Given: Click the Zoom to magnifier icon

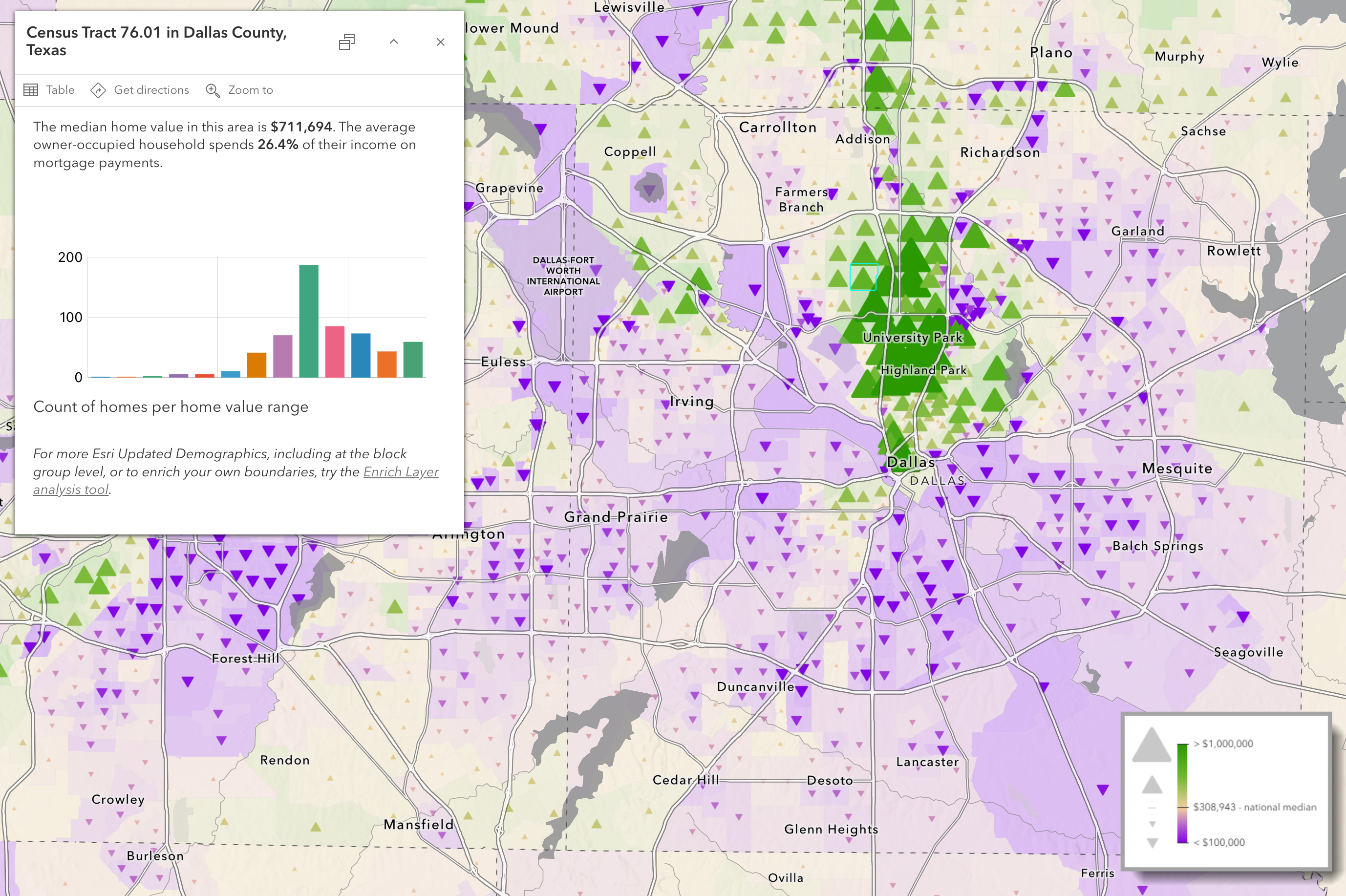Looking at the screenshot, I should click(213, 90).
